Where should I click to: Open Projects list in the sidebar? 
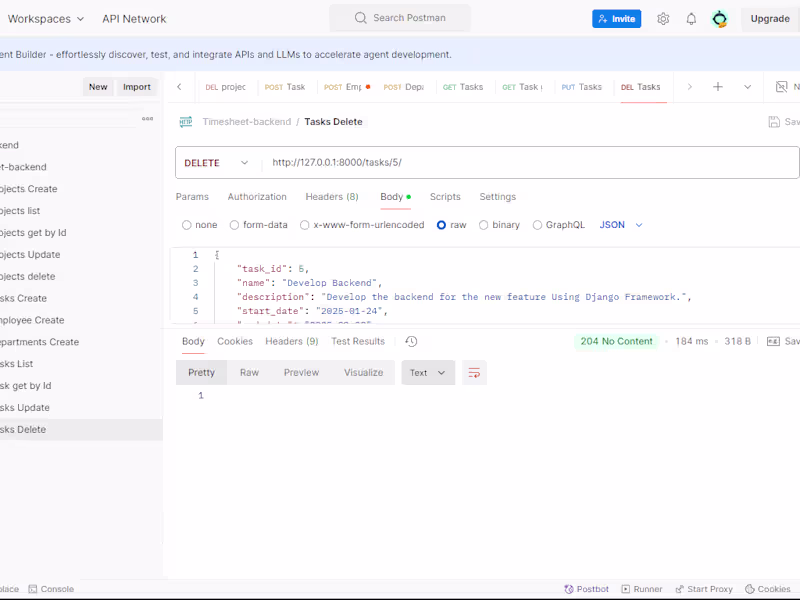pyautogui.click(x=81, y=211)
